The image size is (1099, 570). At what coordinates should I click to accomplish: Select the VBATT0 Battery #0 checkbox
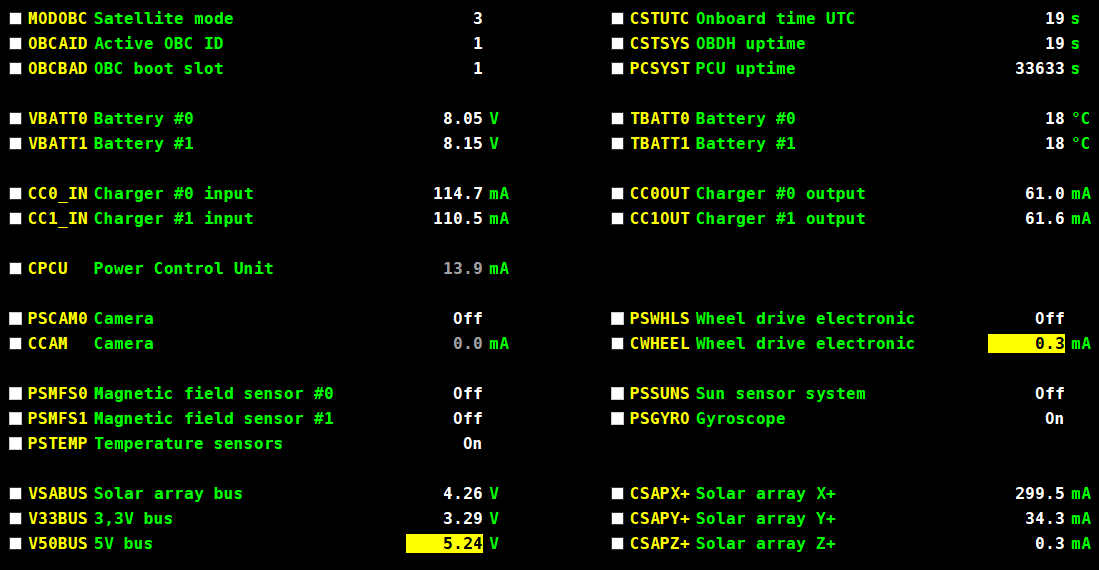tap(15, 118)
